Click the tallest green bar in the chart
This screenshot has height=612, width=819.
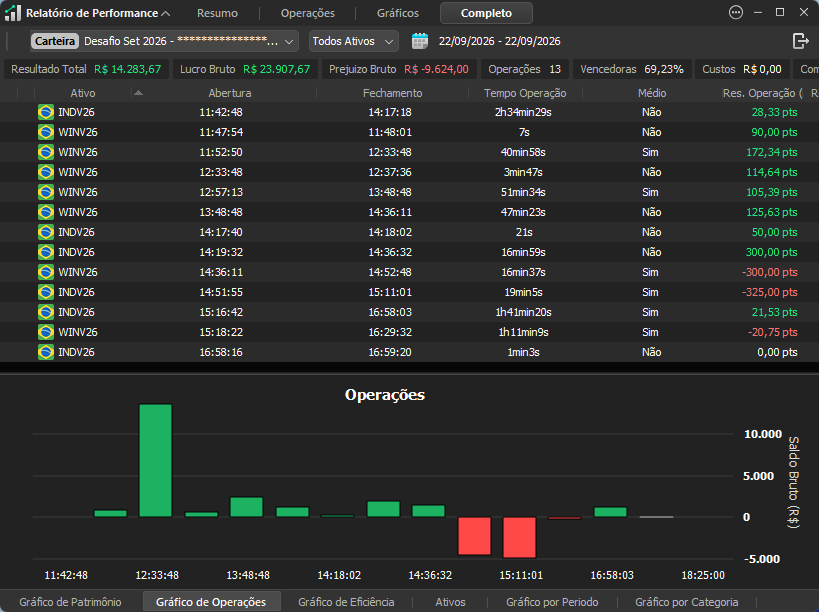(x=155, y=461)
